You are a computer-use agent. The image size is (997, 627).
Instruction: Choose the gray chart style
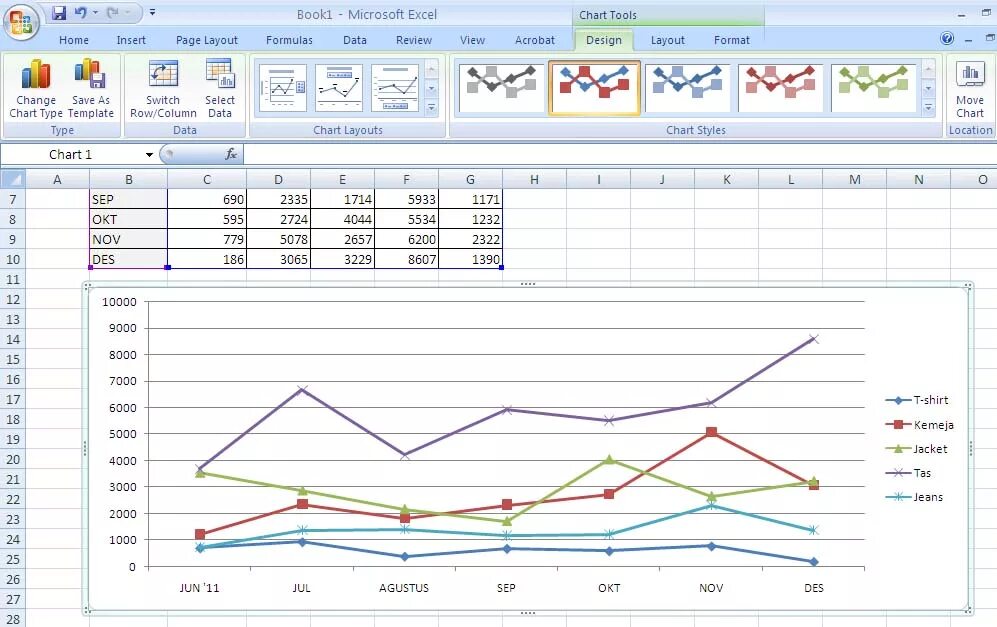(x=501, y=88)
